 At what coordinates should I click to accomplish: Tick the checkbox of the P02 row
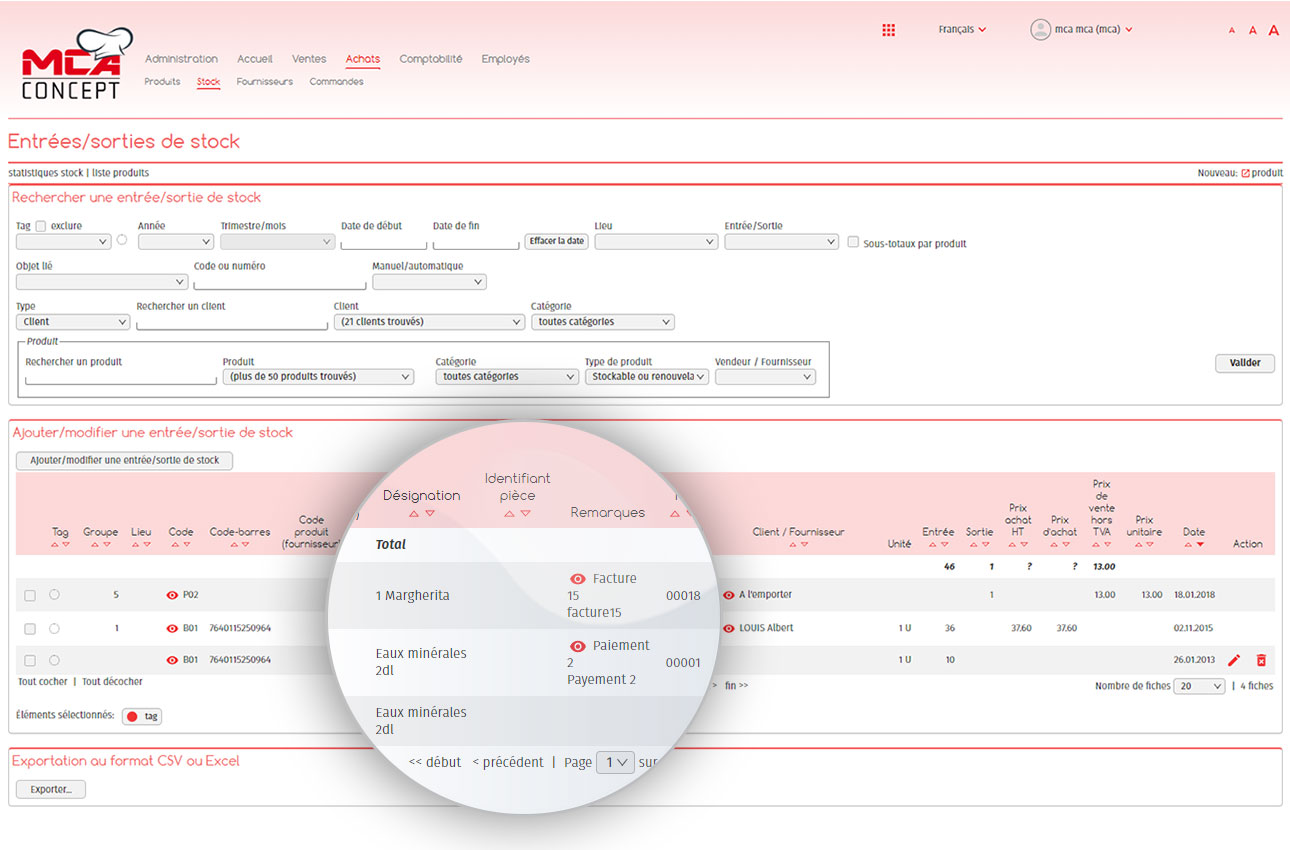(30, 595)
